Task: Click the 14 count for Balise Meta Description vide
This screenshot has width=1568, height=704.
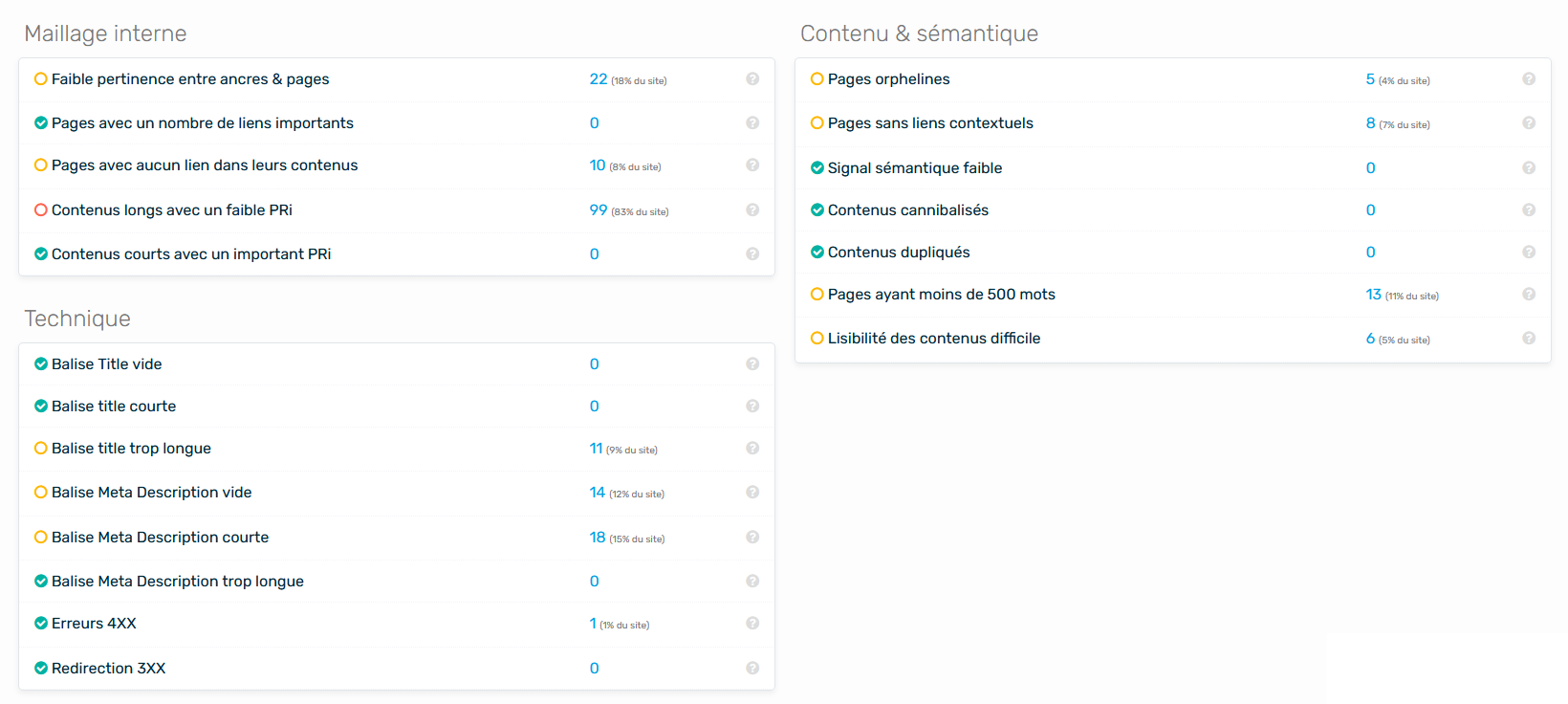Action: [x=598, y=493]
